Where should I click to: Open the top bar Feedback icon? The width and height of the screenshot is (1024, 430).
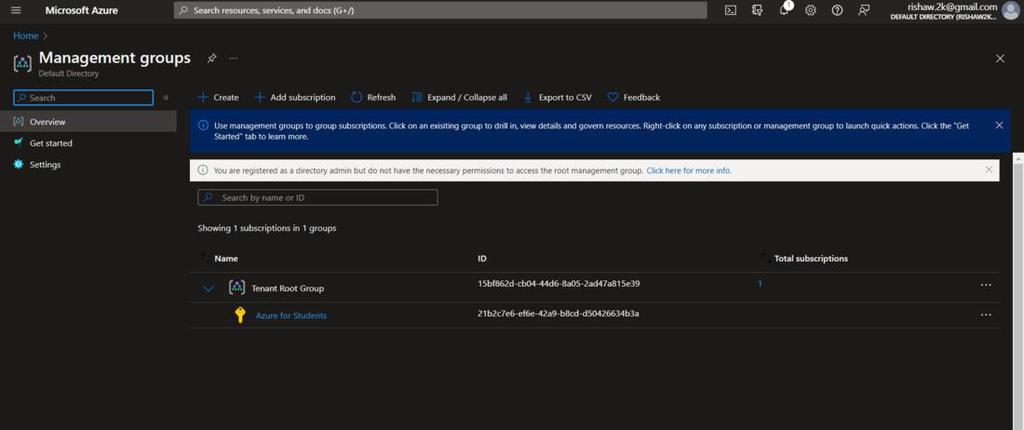pos(864,10)
